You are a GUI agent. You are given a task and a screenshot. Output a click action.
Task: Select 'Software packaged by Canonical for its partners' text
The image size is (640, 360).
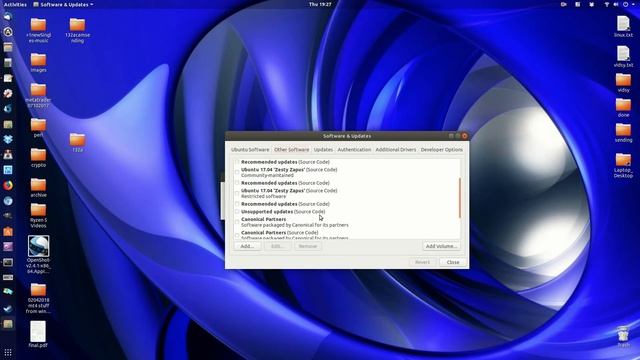point(295,225)
